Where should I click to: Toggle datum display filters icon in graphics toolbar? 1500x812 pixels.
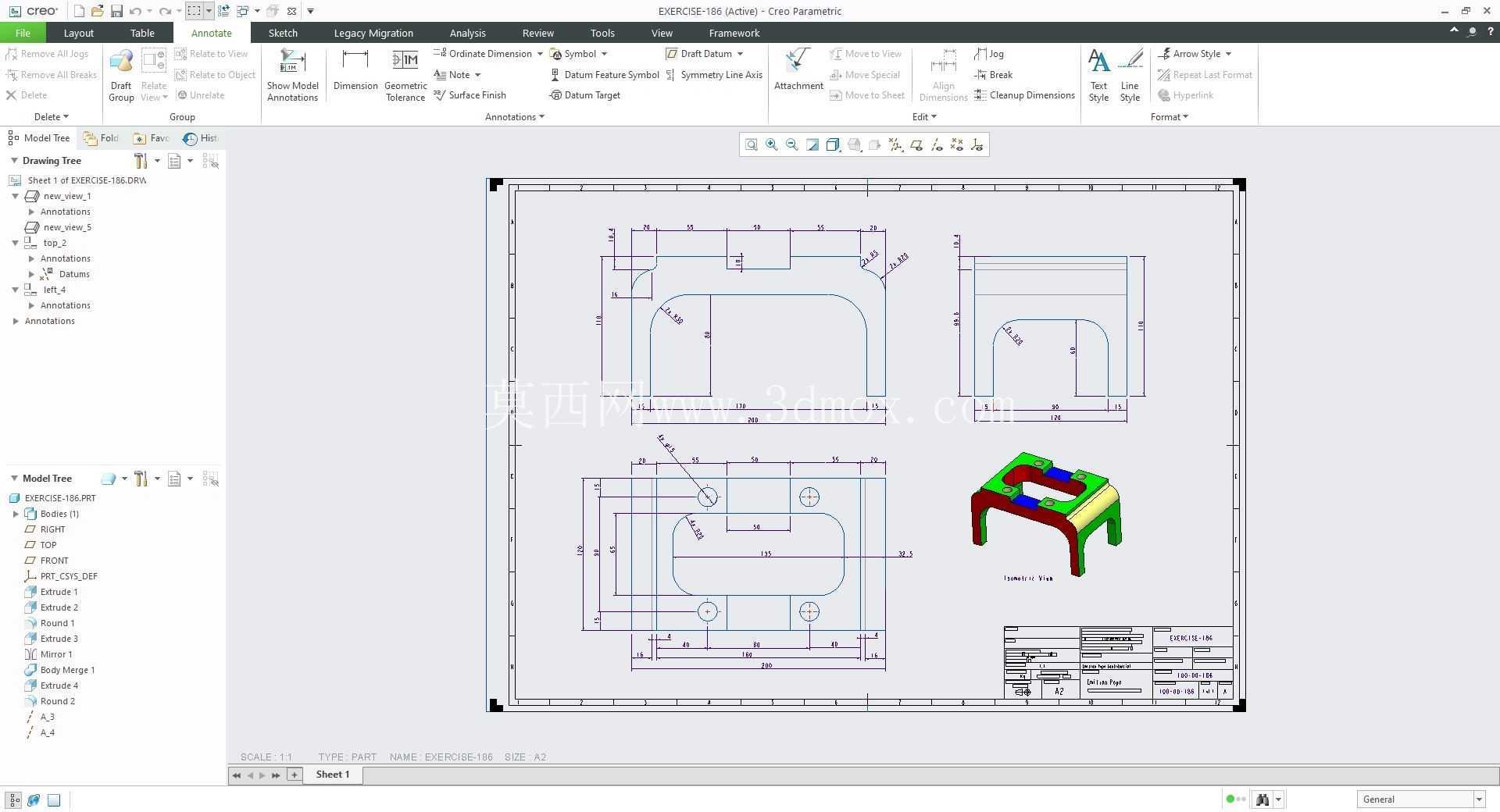(895, 144)
